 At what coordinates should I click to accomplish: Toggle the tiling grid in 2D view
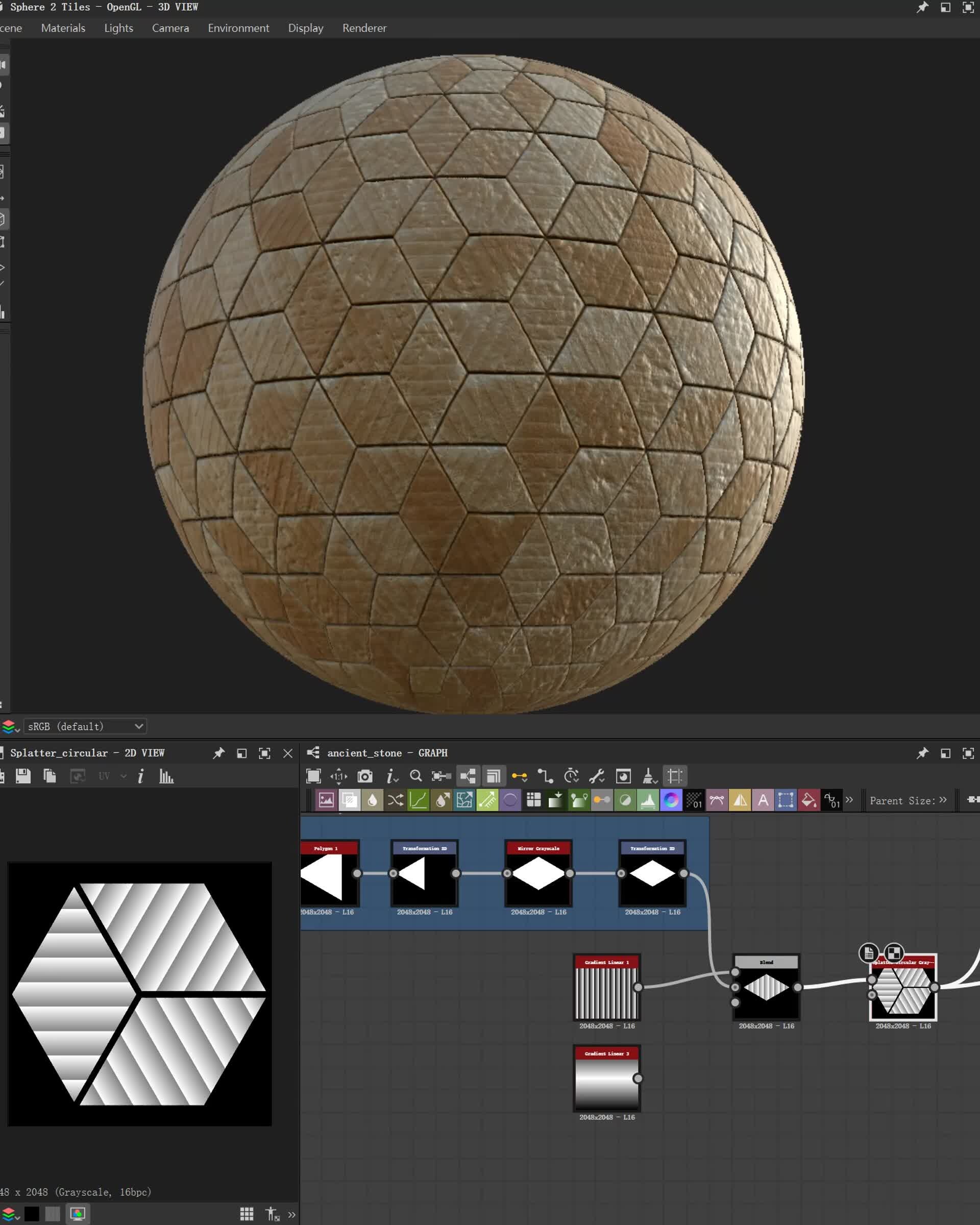(x=247, y=1214)
